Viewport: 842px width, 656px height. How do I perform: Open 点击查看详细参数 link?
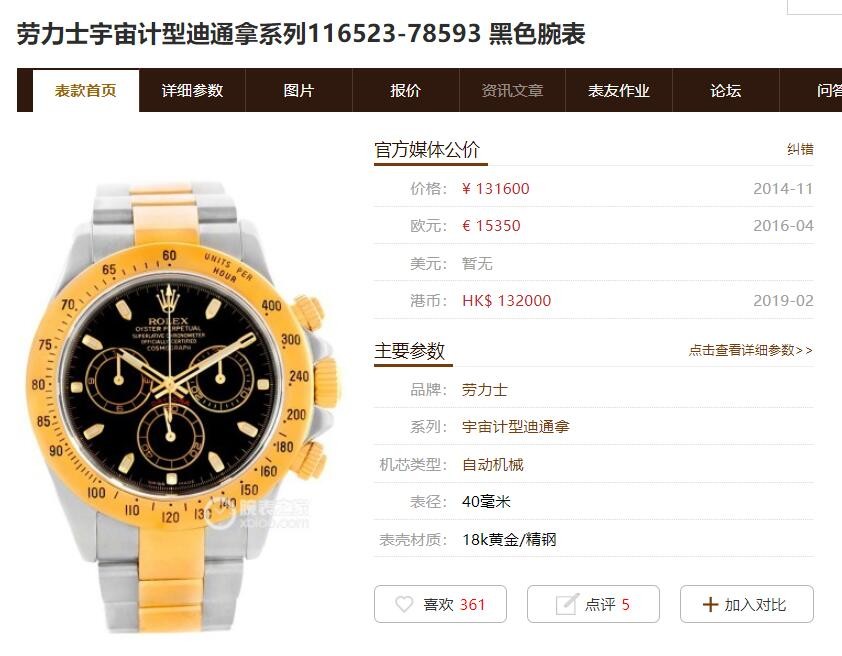(x=751, y=351)
